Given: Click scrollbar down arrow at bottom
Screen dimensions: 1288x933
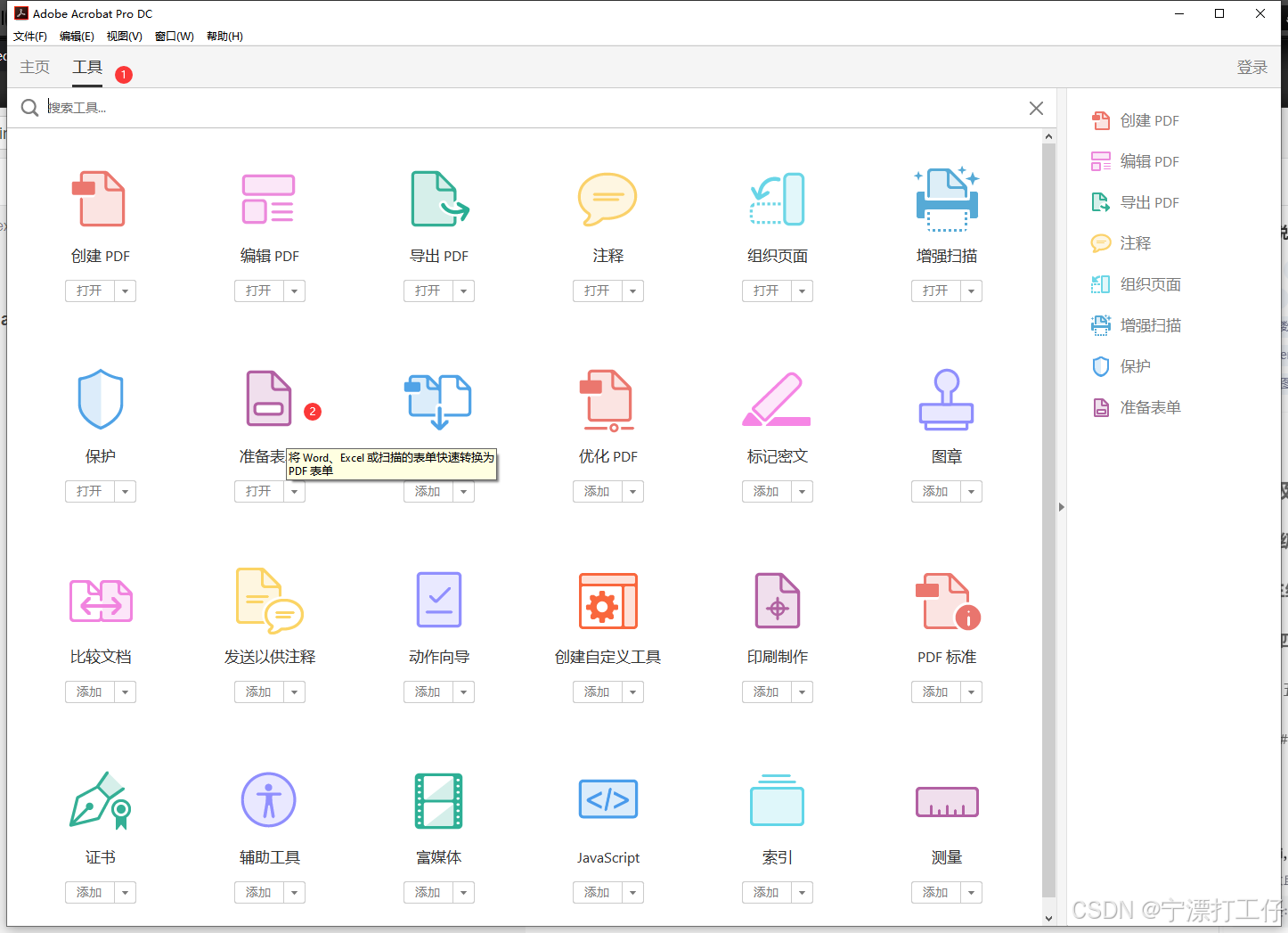Looking at the screenshot, I should click(x=1048, y=918).
